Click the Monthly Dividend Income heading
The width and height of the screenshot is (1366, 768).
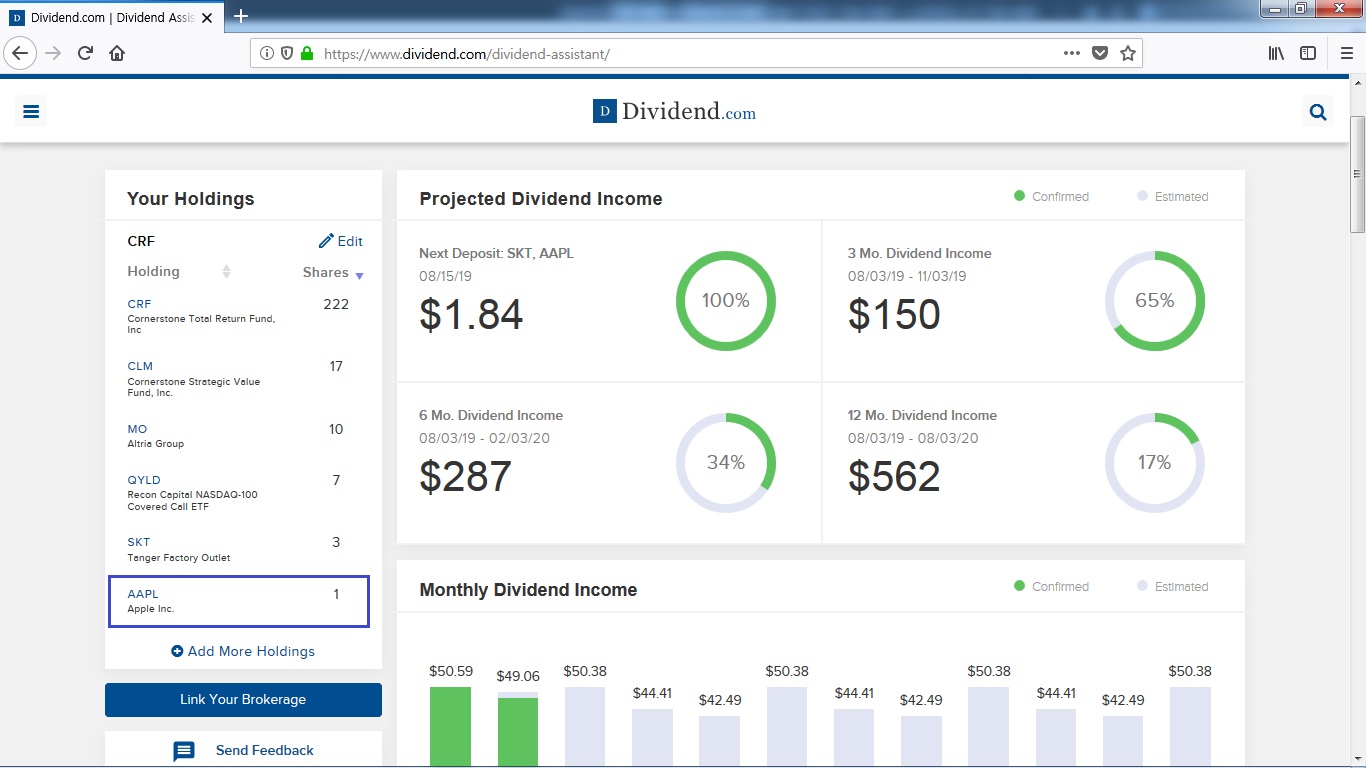tap(528, 590)
